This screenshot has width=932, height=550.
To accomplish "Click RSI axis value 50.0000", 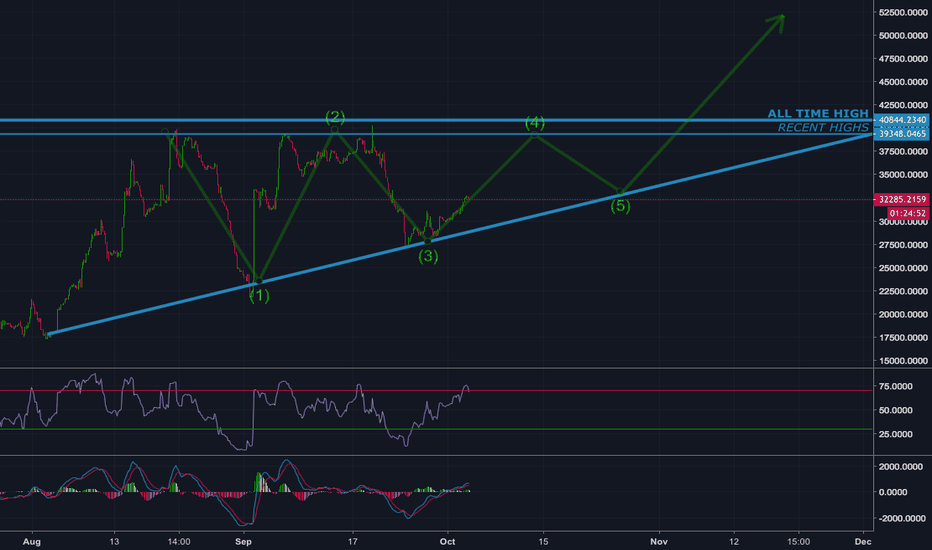I will 895,410.
